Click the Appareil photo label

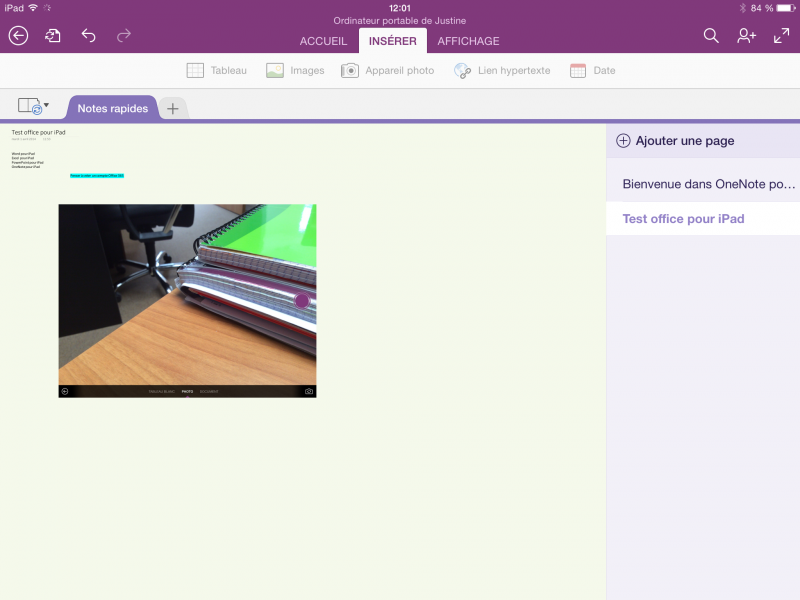pos(399,70)
